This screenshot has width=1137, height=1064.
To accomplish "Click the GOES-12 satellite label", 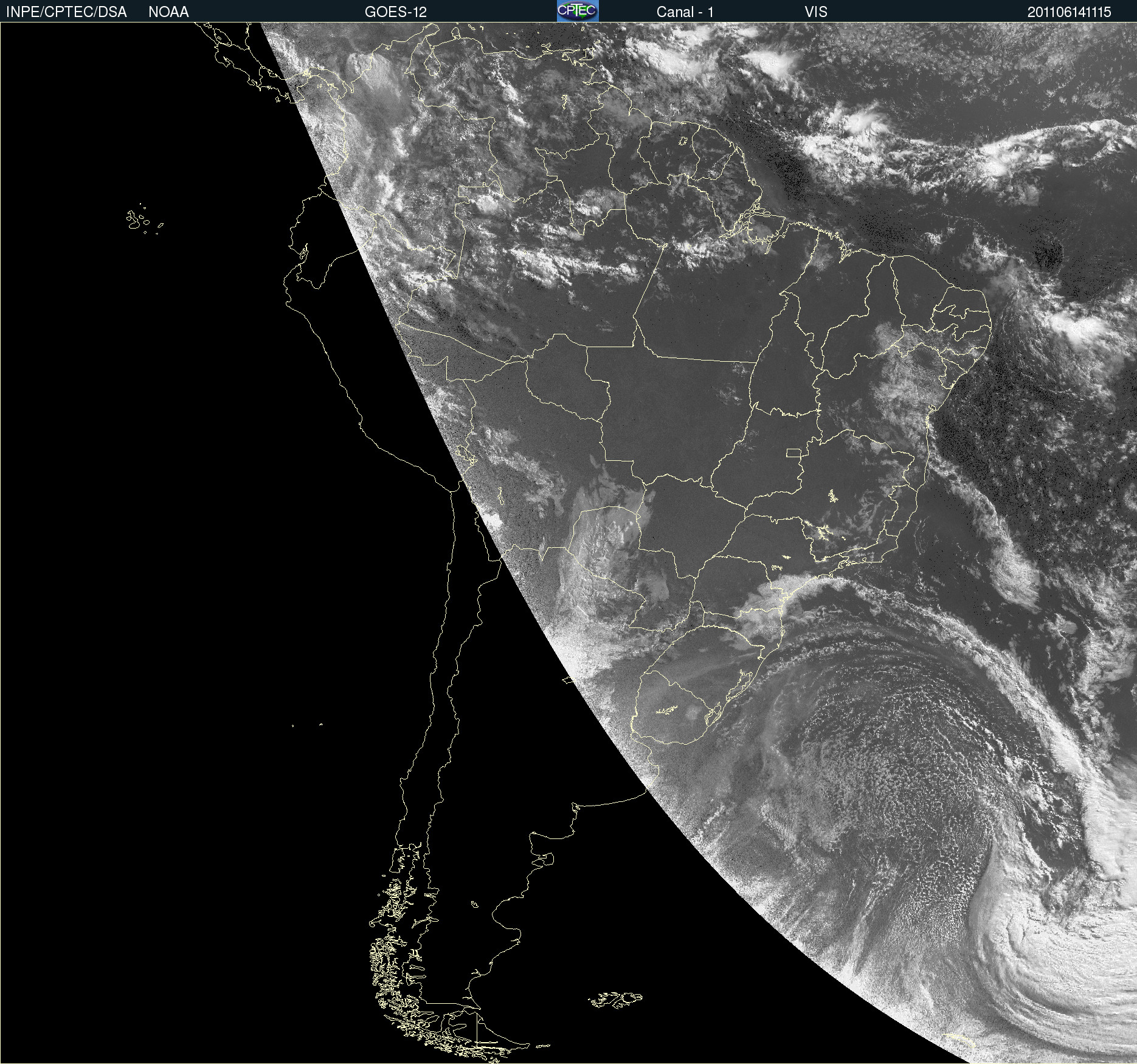I will [x=396, y=12].
